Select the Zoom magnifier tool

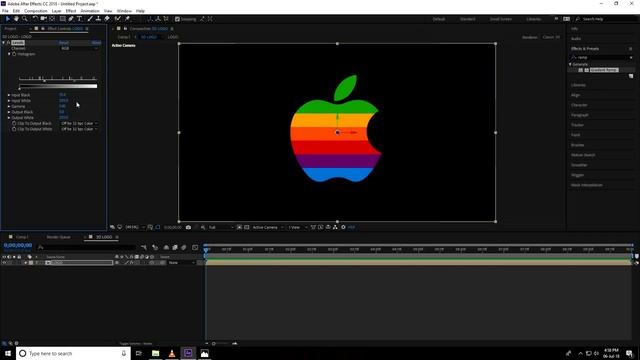[x=25, y=19]
